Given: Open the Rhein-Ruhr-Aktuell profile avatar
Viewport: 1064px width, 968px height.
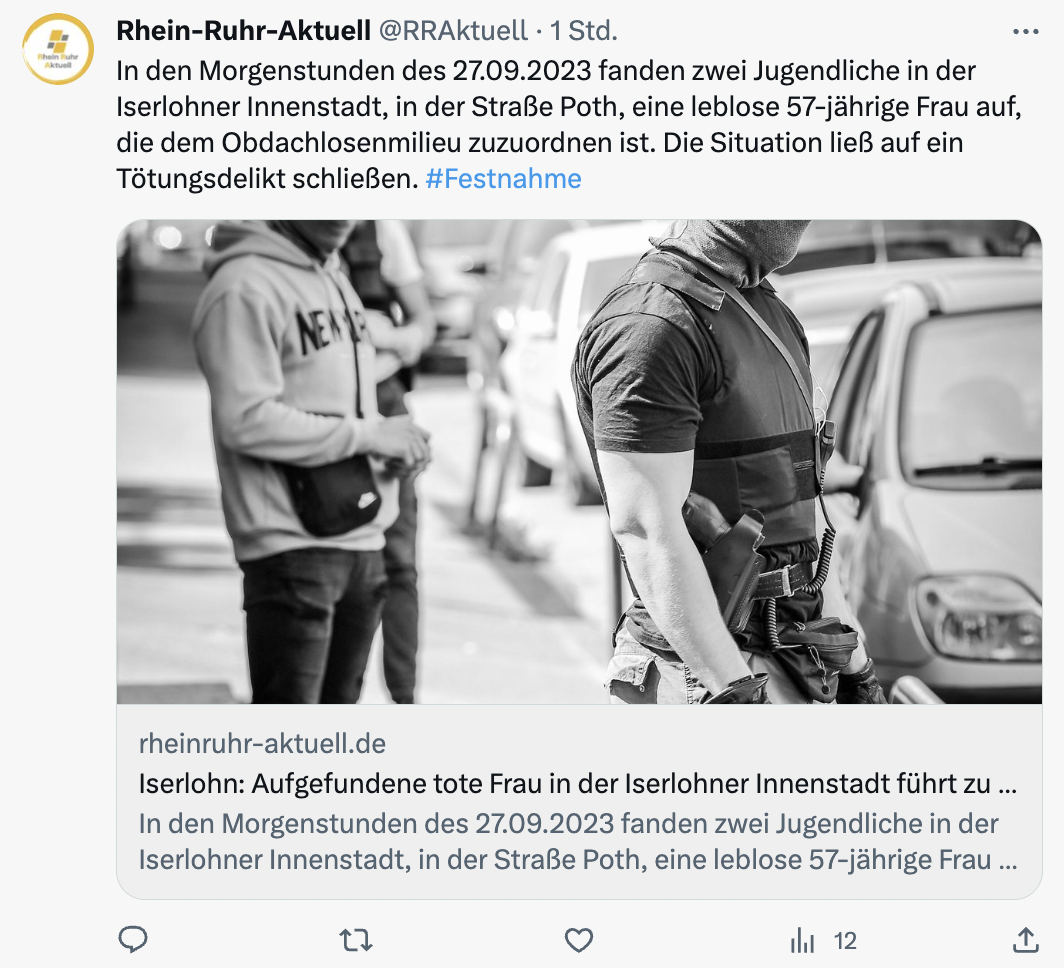Looking at the screenshot, I should tap(58, 49).
